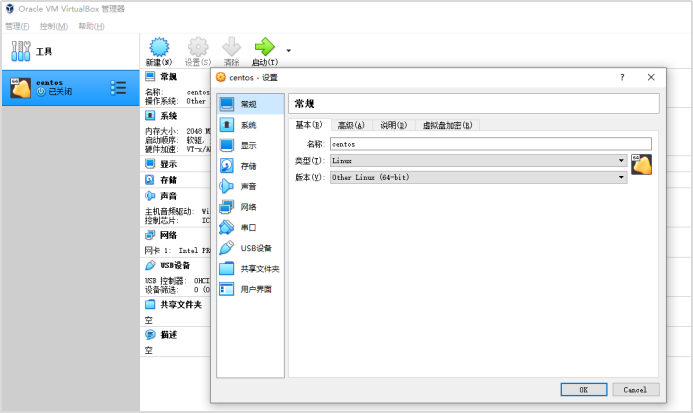This screenshot has height=413, width=693.
Task: Click the New (新建) machine toolbar icon
Action: 159,47
